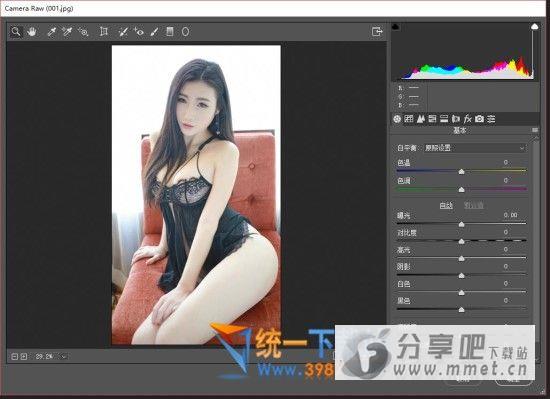Screen dimensions: 550x399
Task: Open the Presets panel tab
Action: coord(491,119)
